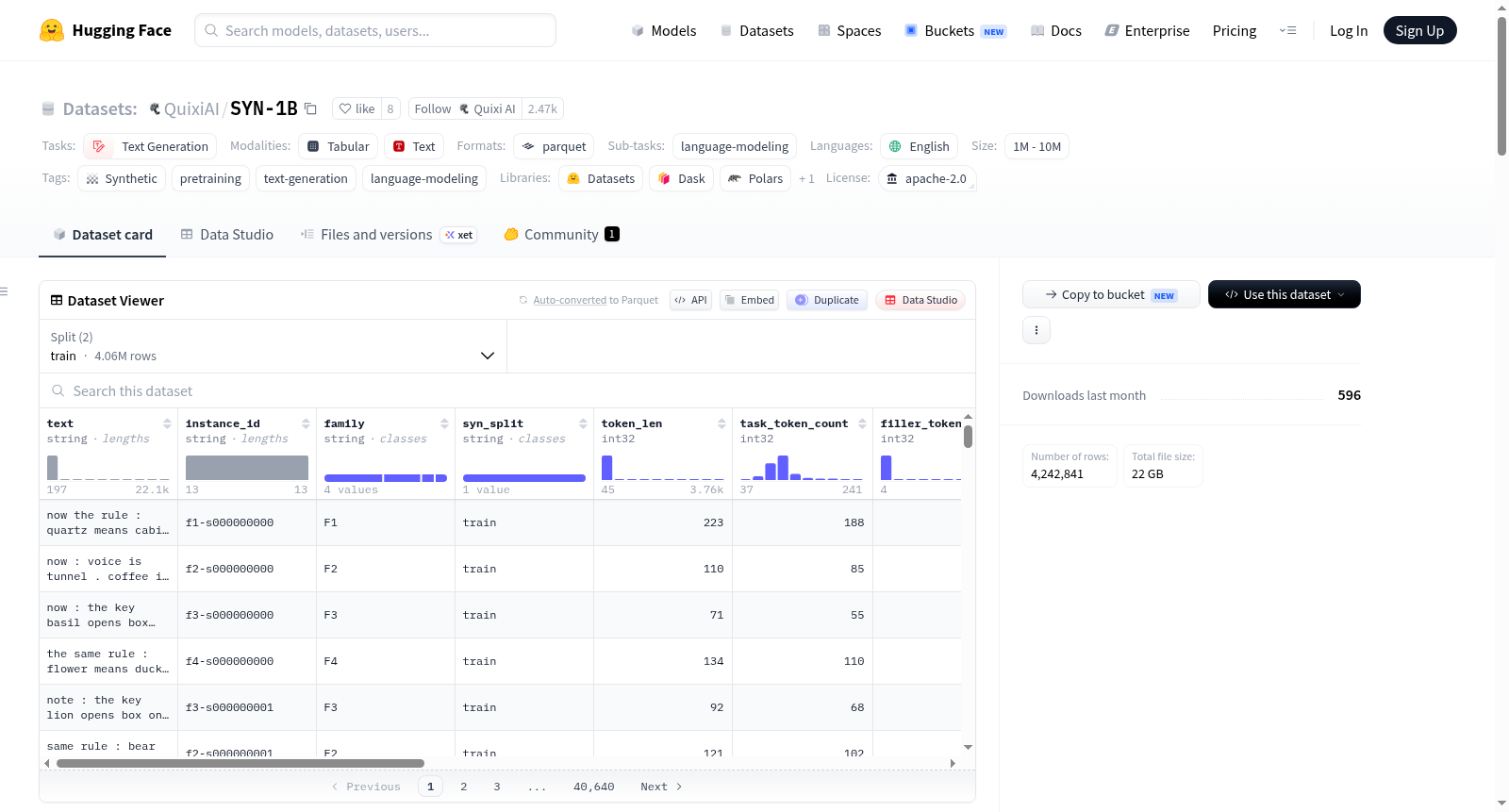Click the Next page button

(661, 787)
